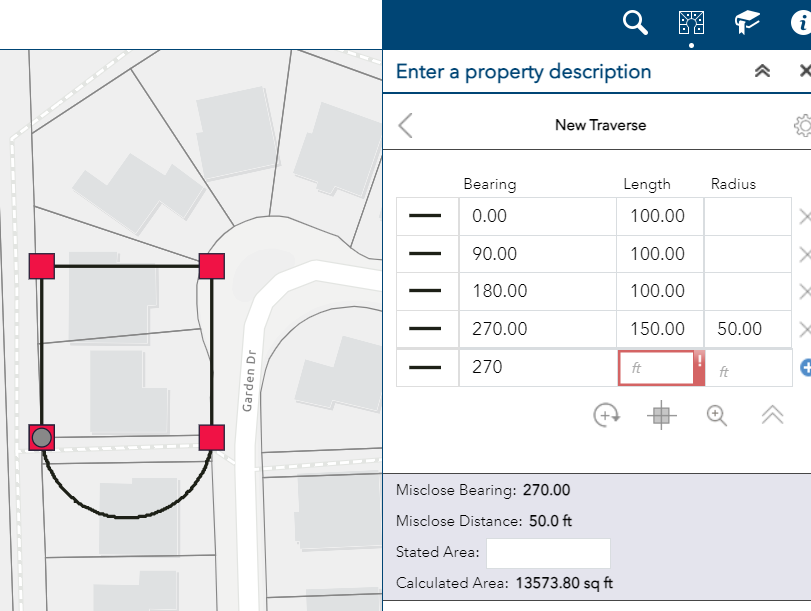Edit the 50.00 radius cell

(748, 329)
